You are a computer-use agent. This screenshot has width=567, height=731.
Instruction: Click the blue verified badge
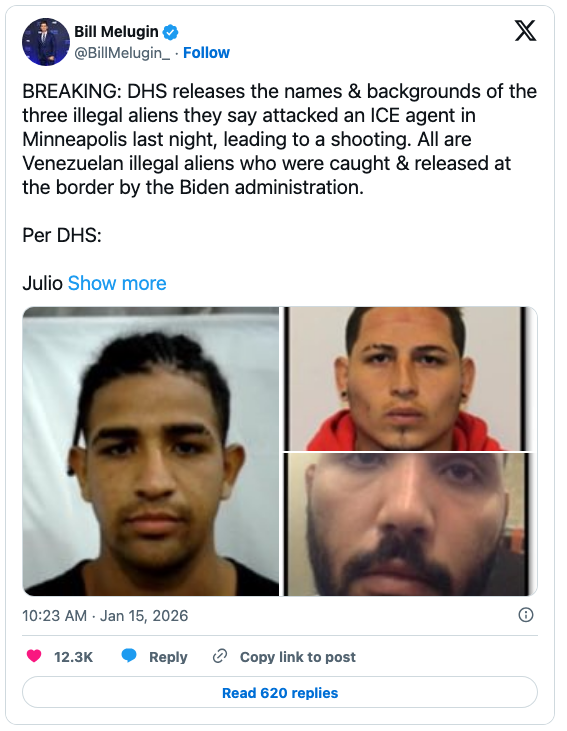point(170,32)
